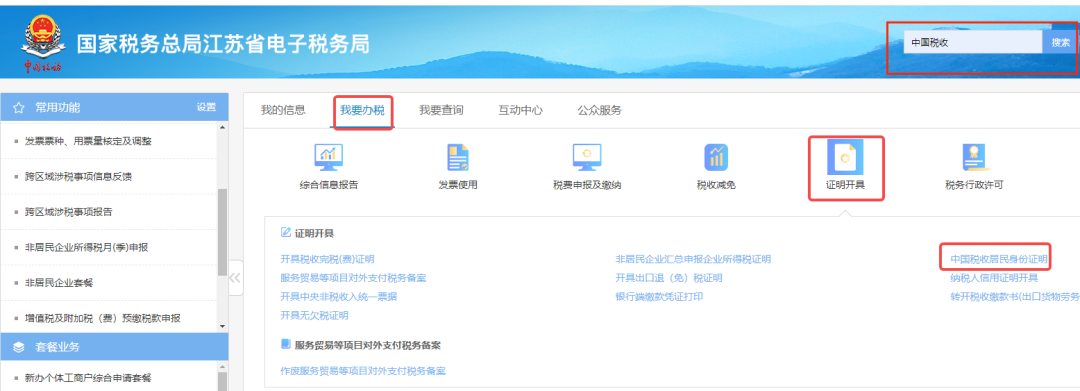
Task: Open 增值税及附加税（费）预缴税款申报
Action: (x=103, y=318)
